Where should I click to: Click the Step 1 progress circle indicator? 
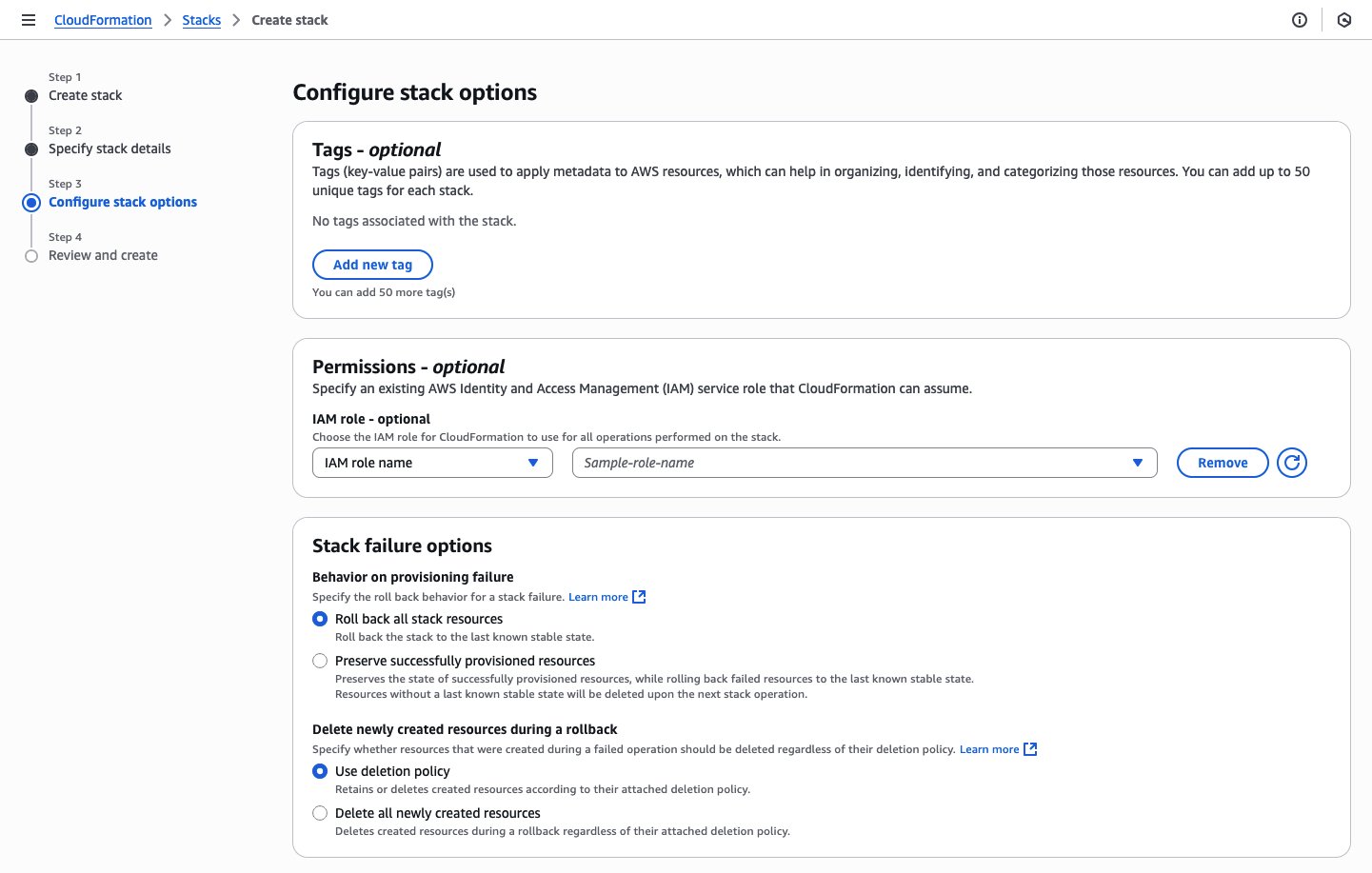pos(31,95)
